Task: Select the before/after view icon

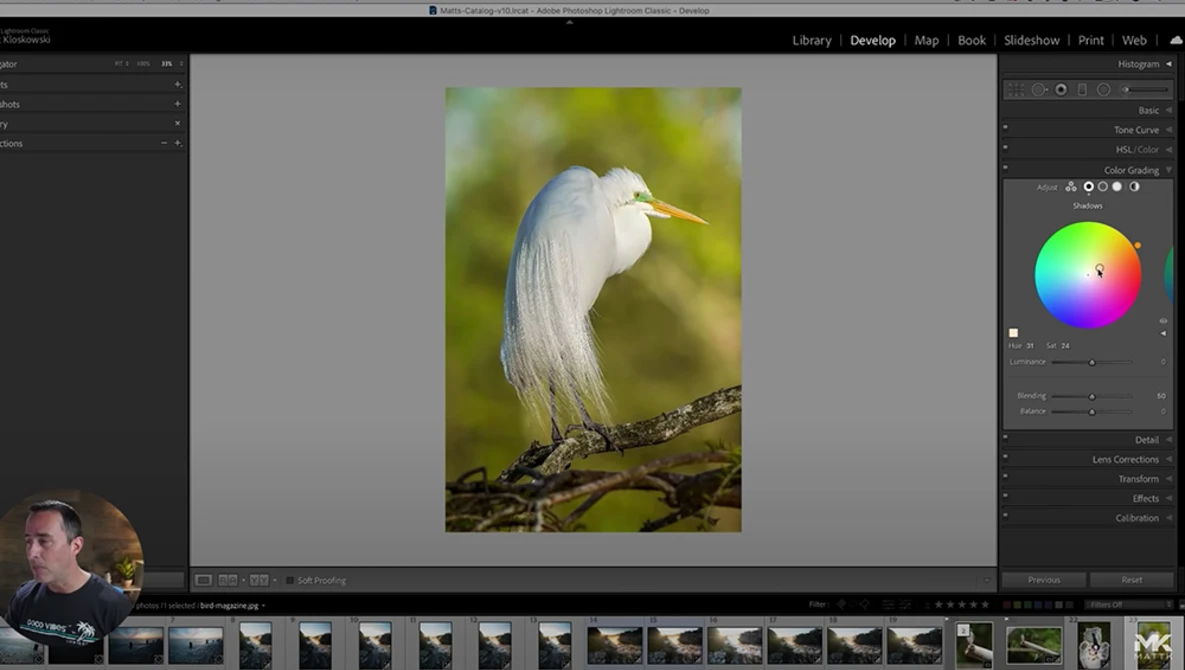Action: 227,580
